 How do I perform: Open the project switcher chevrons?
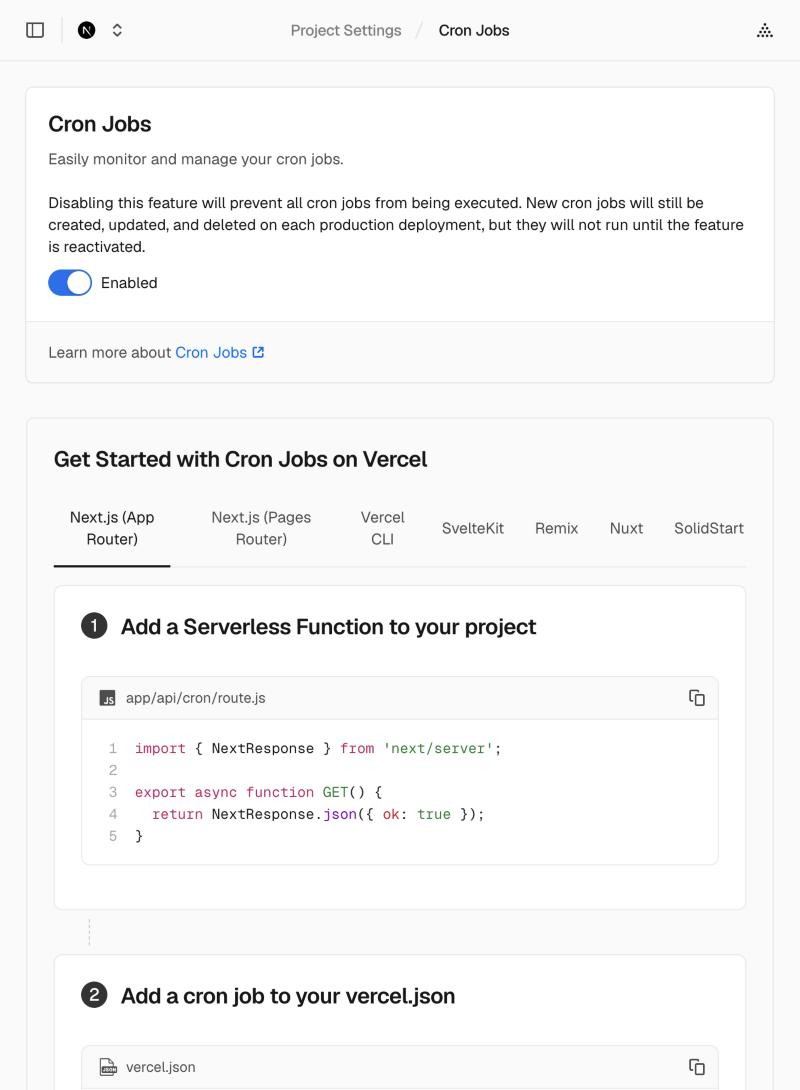point(117,30)
